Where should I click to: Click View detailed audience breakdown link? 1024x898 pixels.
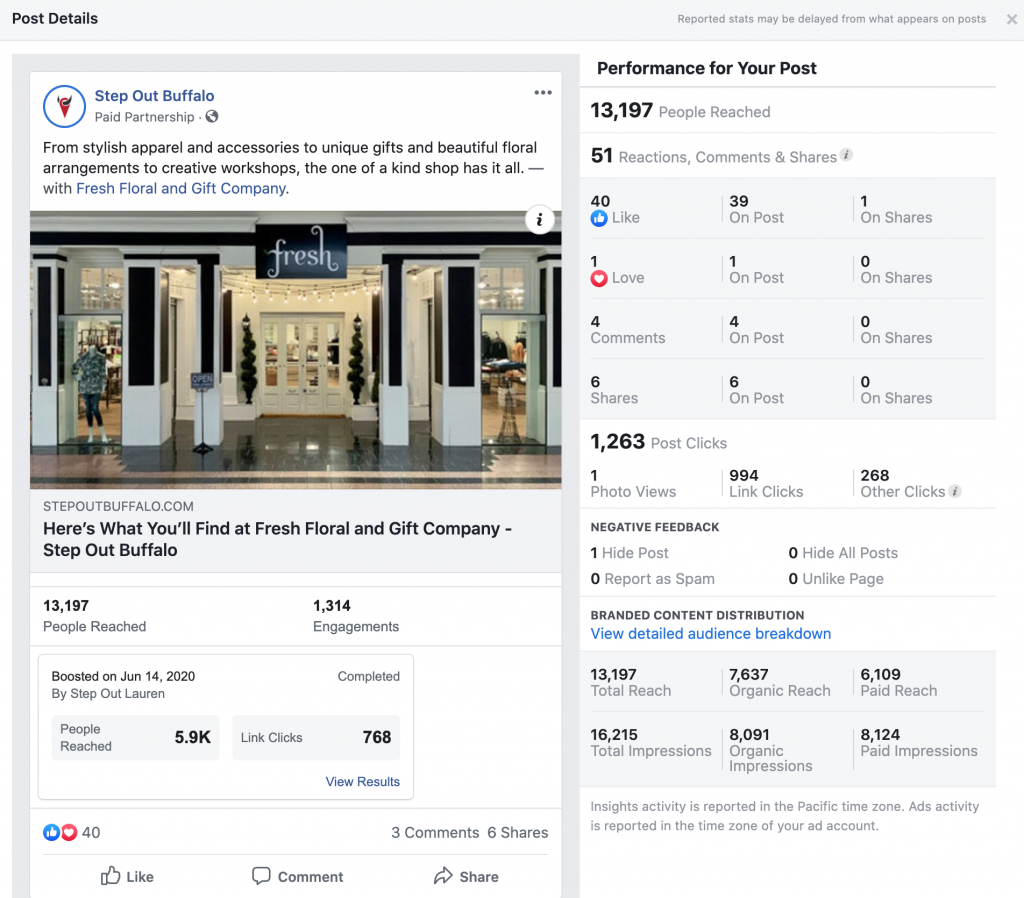(x=711, y=633)
